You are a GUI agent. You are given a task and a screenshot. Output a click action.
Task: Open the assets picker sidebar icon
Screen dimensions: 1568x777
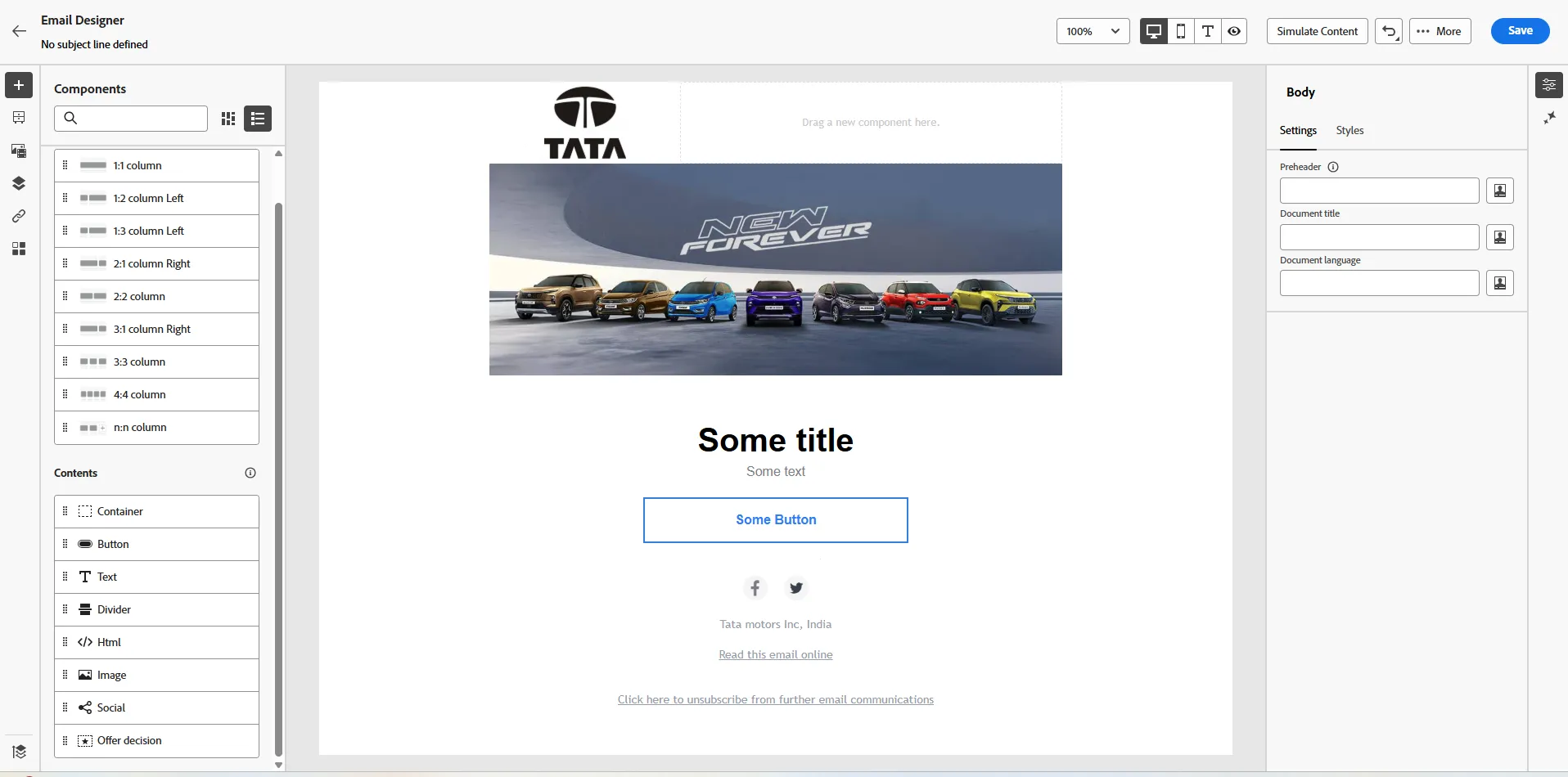(19, 150)
